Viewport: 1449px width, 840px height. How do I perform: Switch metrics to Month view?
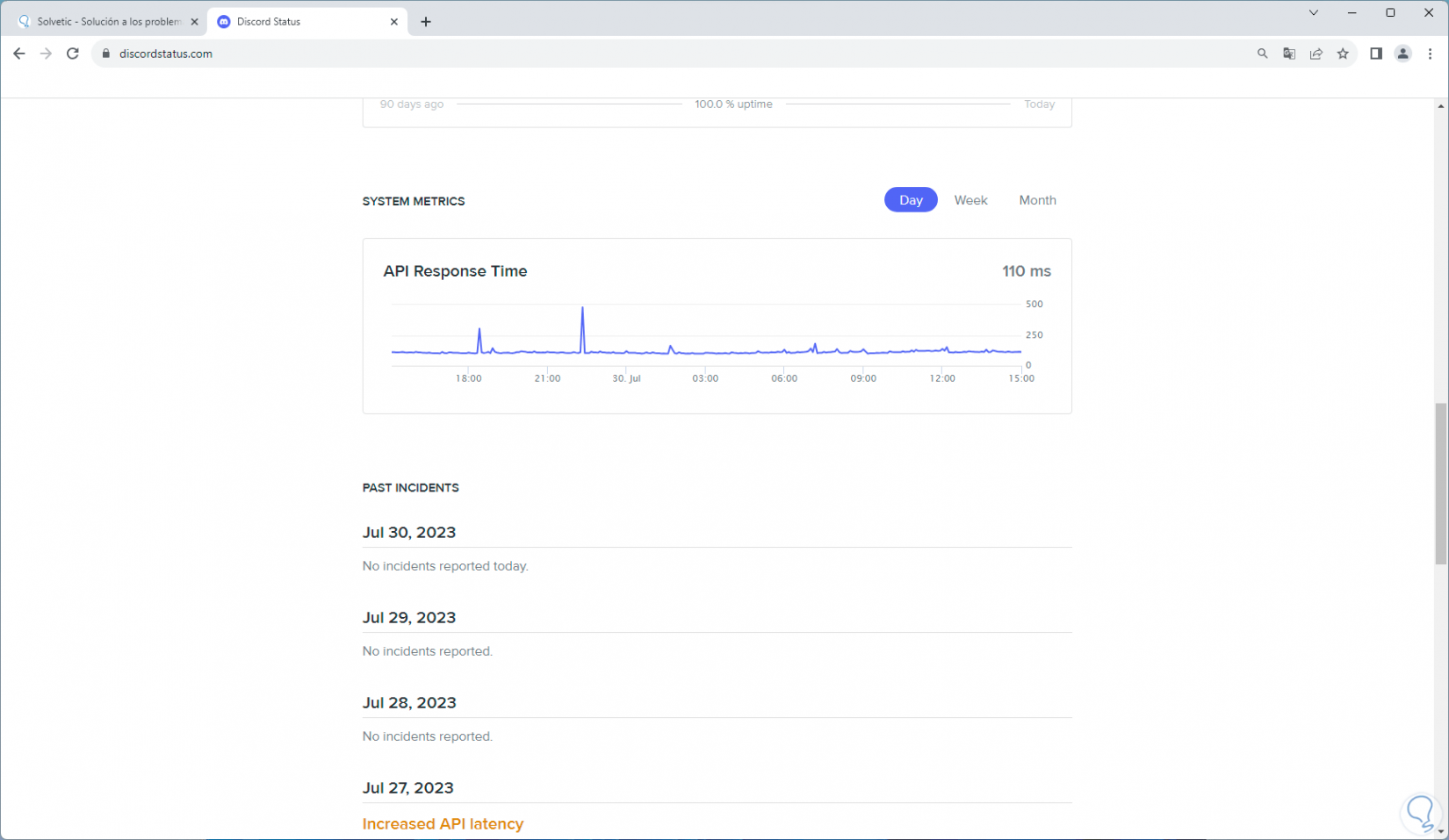click(1037, 200)
